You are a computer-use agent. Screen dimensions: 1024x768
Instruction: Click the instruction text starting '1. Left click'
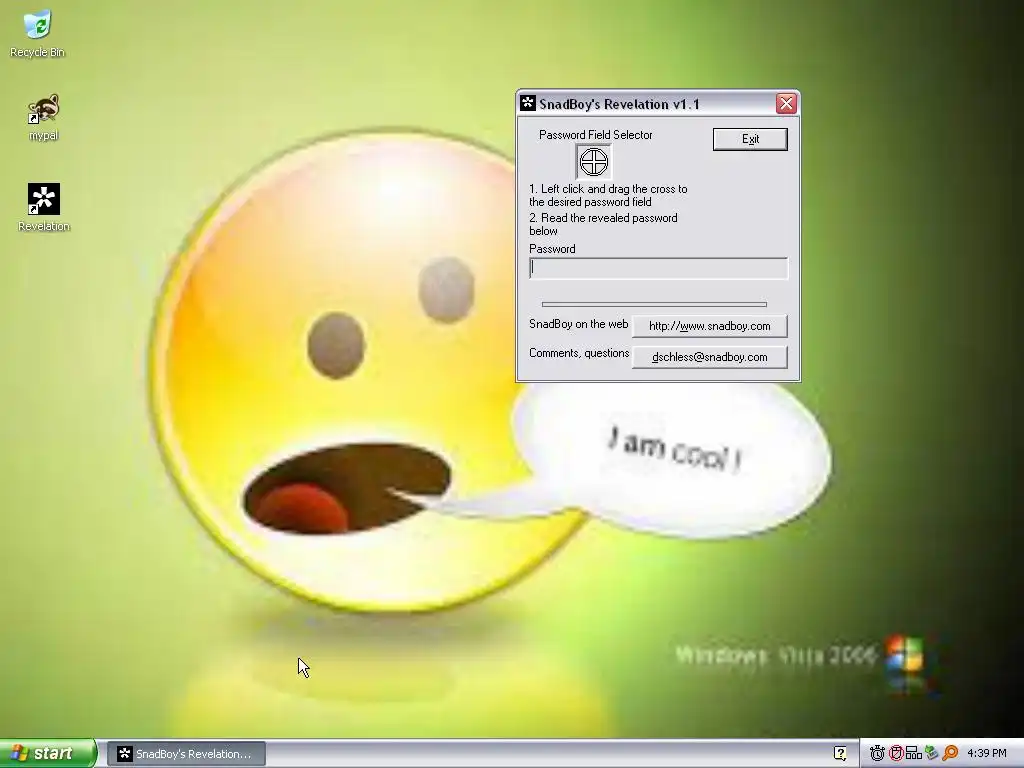click(608, 195)
